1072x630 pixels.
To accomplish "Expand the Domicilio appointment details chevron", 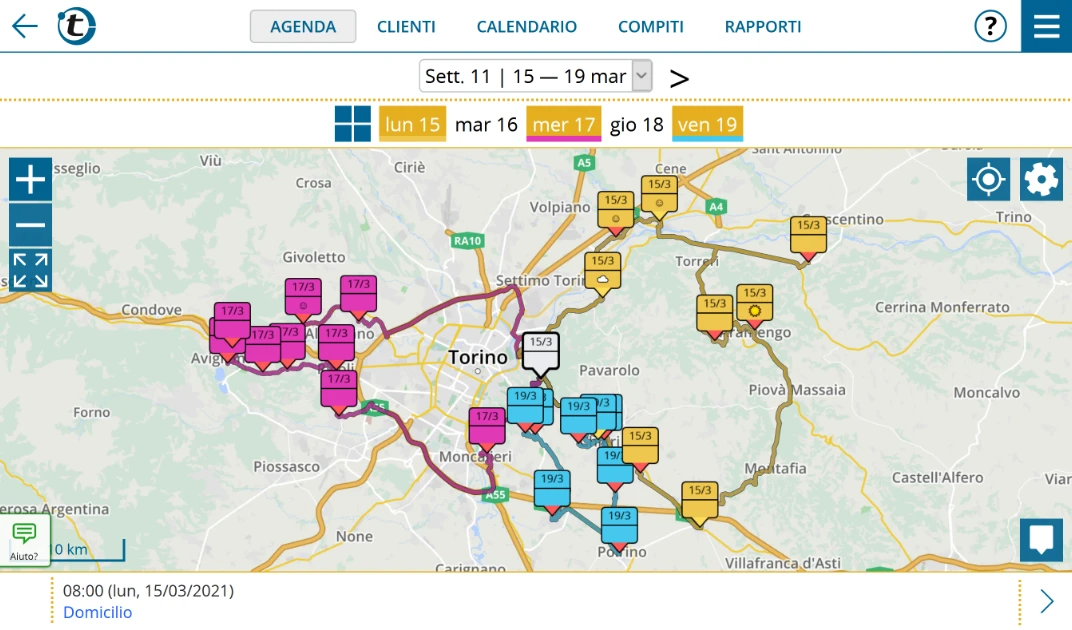I will [1046, 601].
